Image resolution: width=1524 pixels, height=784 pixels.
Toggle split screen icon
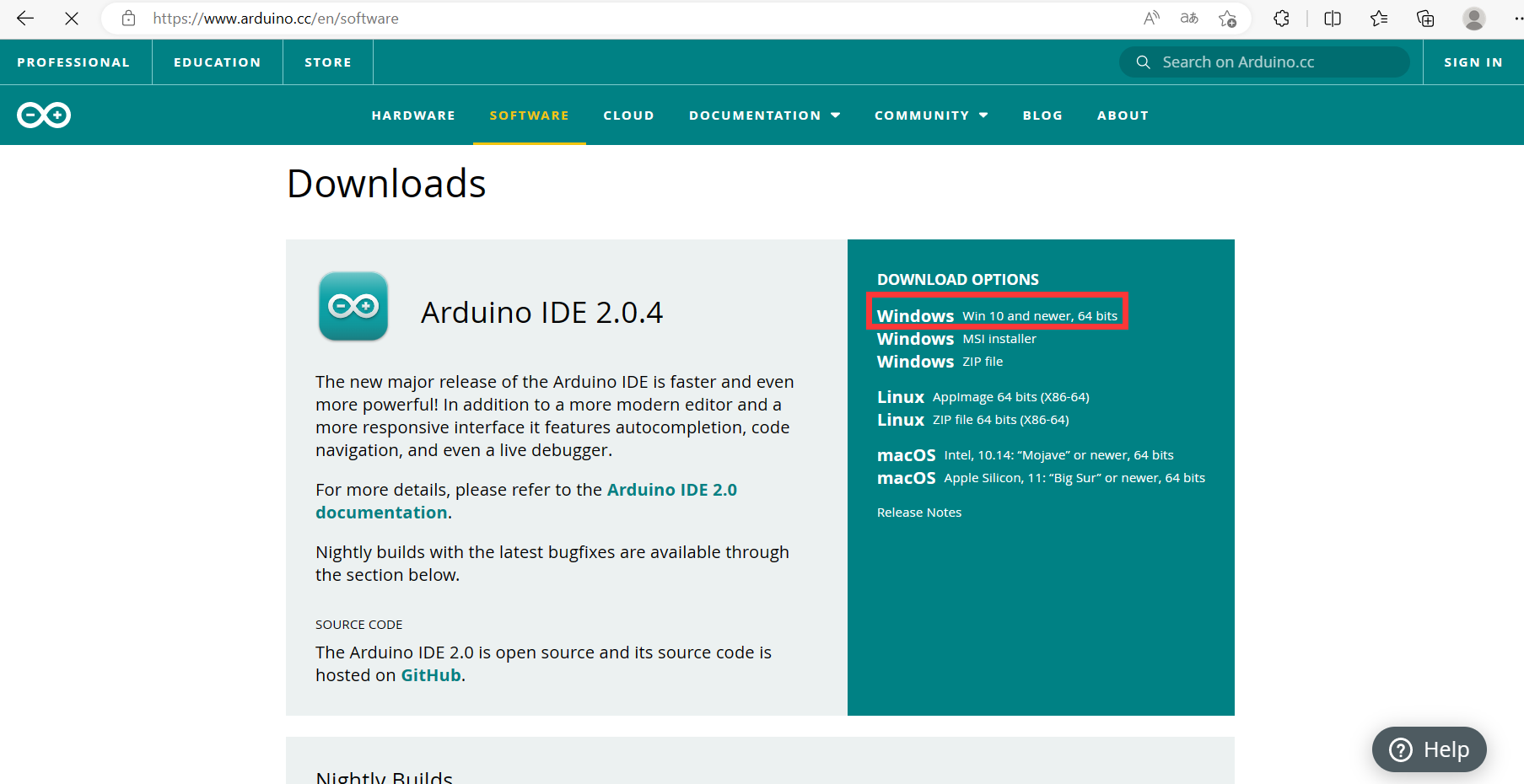(1333, 19)
